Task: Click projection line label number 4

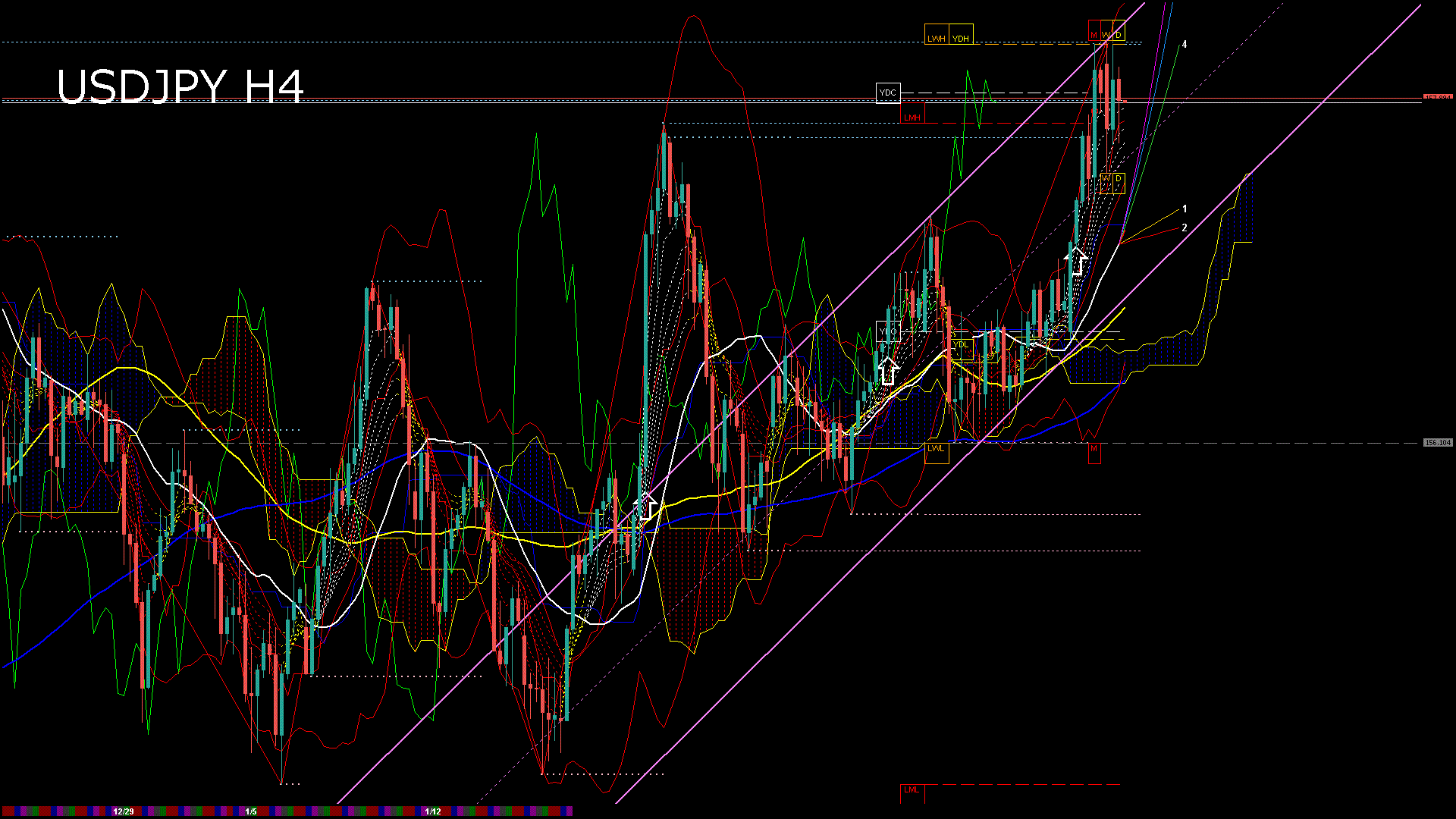Action: coord(1185,45)
